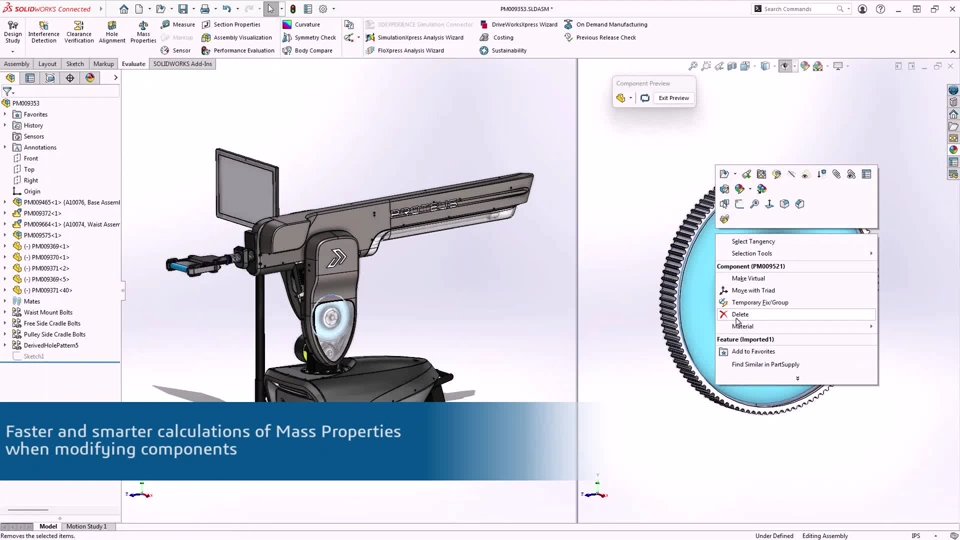Viewport: 960px width, 540px height.
Task: Run Performance Evaluation
Action: pos(238,51)
